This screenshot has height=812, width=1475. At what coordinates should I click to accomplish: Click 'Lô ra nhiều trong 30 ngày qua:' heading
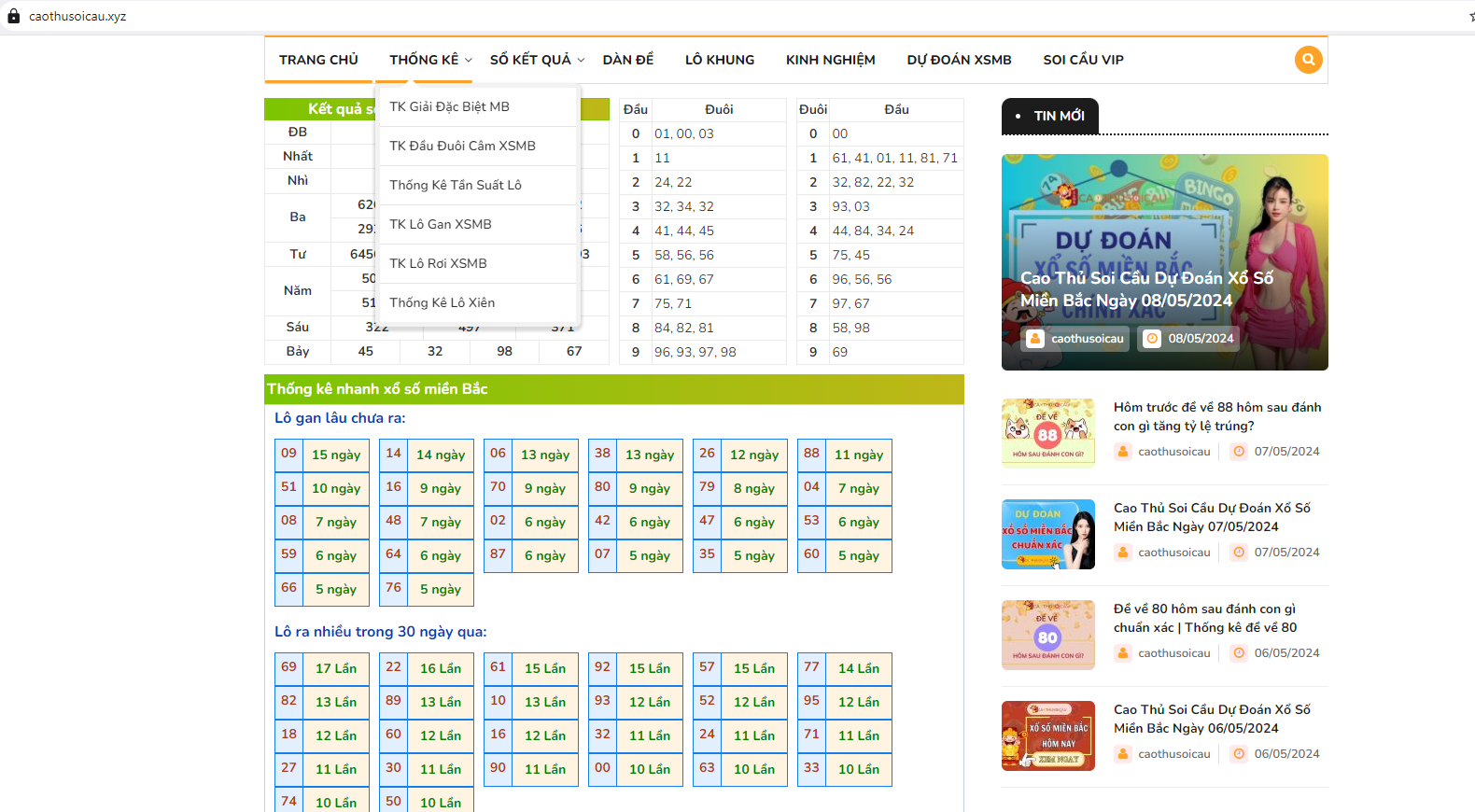click(x=381, y=632)
